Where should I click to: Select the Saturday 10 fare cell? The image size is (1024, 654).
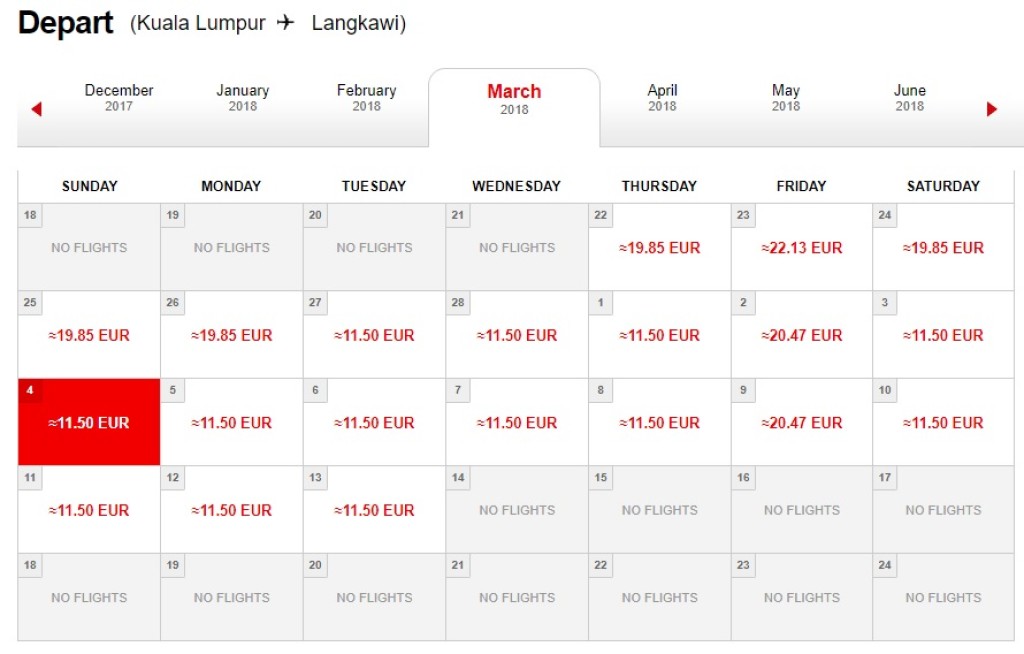point(944,423)
